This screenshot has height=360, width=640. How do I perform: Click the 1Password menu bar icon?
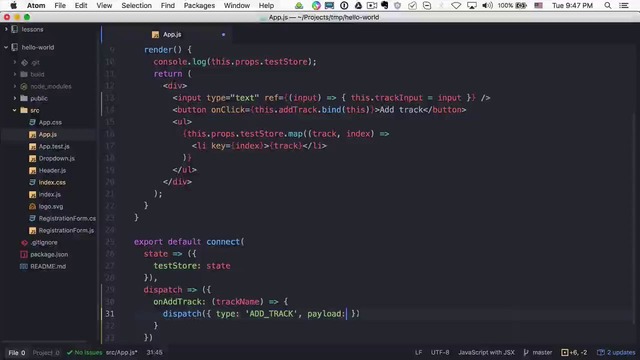coord(344,5)
